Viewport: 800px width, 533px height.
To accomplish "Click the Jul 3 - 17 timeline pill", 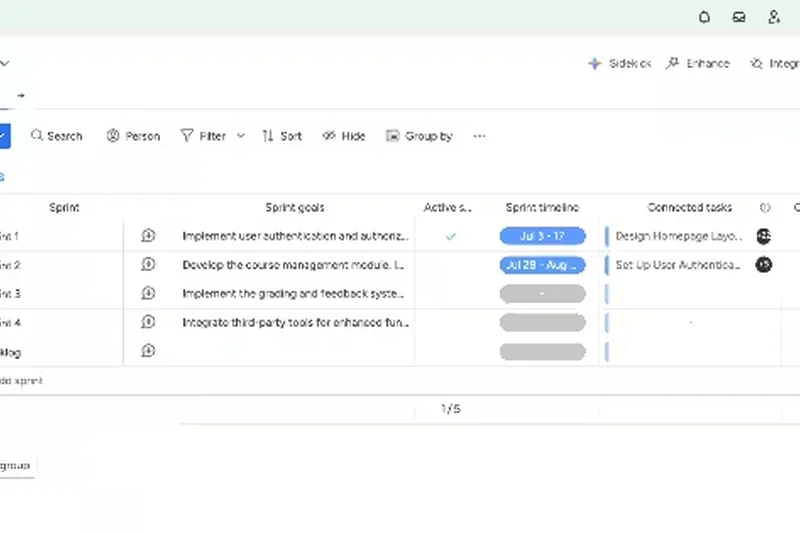I will (542, 237).
